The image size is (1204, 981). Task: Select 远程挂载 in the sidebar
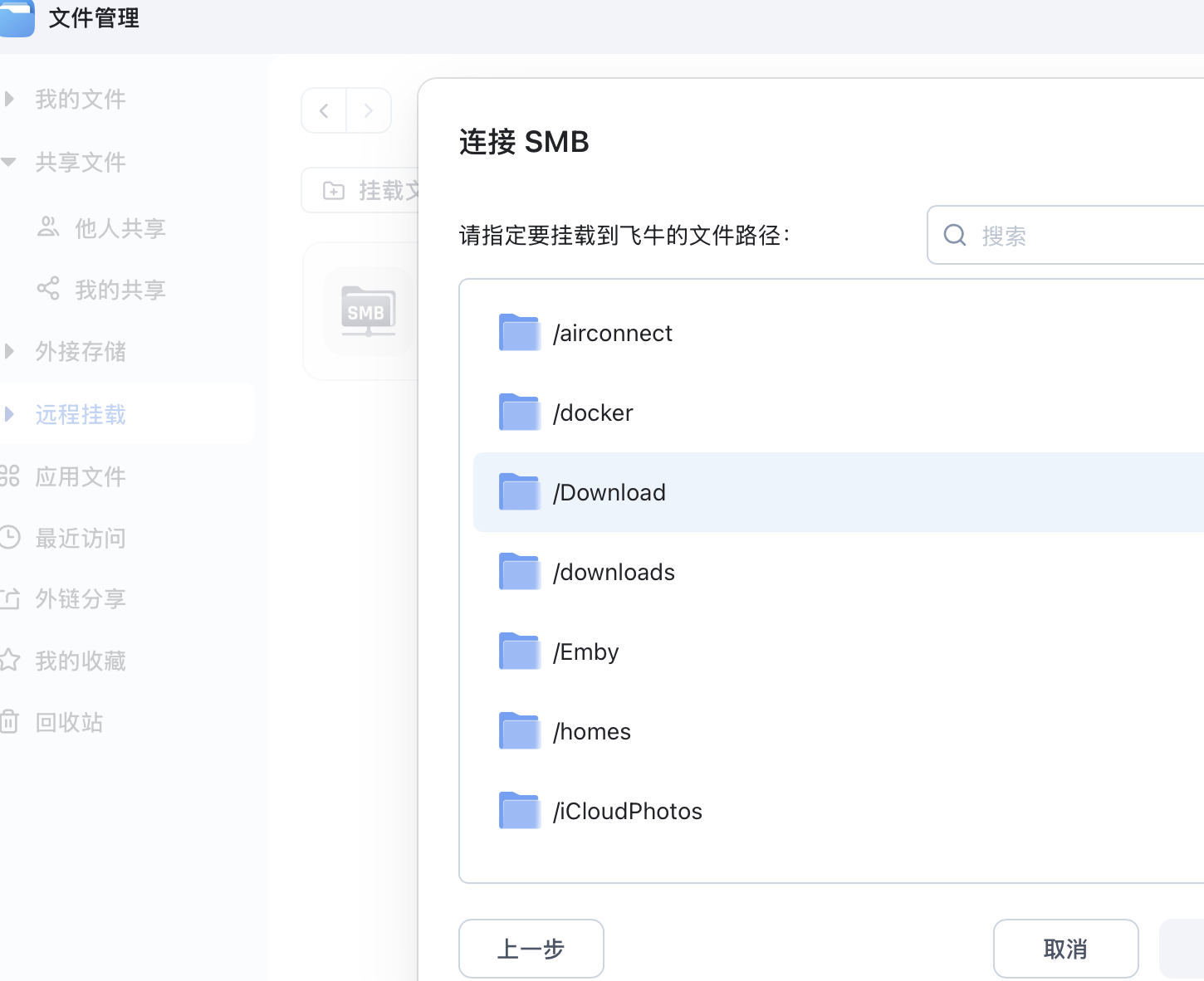(81, 414)
